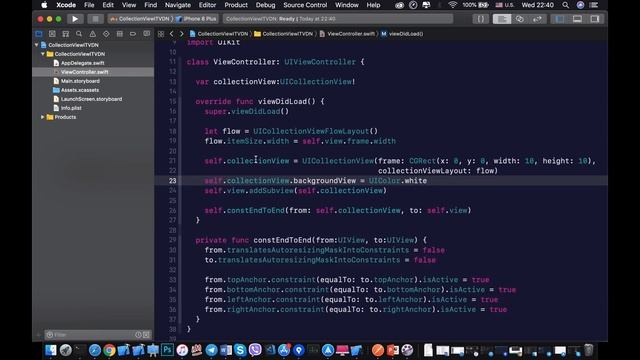Open the Editor menu
Screen dimensions: 640x360
207,5
